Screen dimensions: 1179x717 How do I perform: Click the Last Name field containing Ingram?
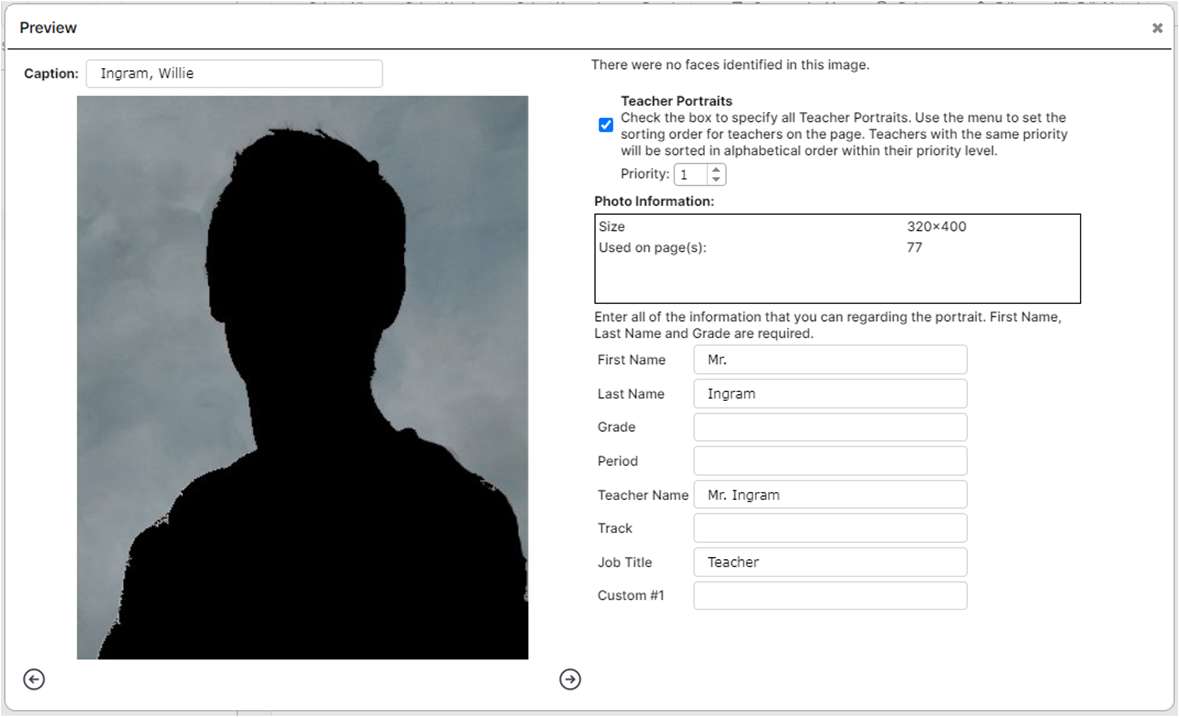[x=830, y=394]
